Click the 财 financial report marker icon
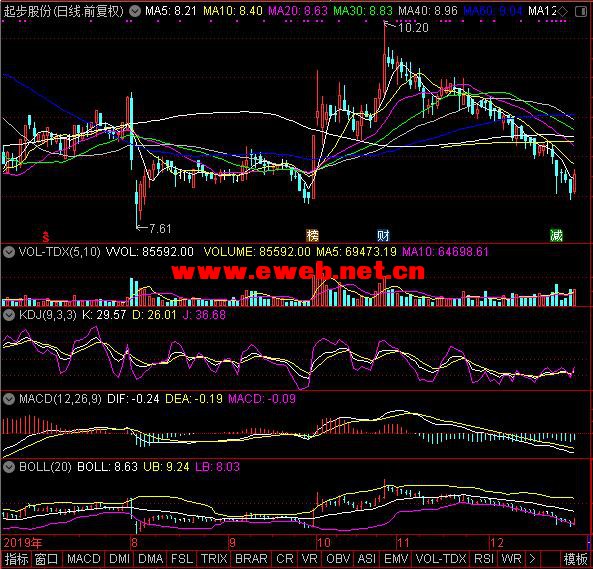This screenshot has width=593, height=569. coord(383,236)
